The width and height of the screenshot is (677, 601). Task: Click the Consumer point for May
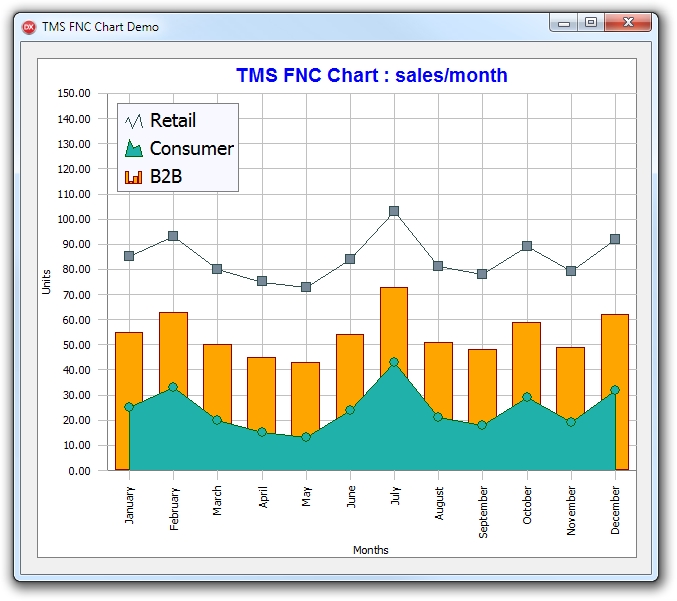(x=306, y=437)
